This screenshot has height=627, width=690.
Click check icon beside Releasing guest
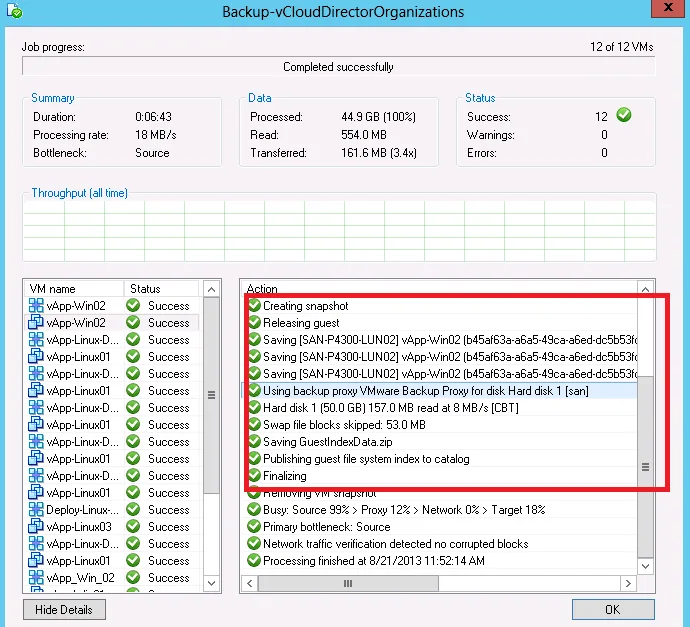click(254, 323)
